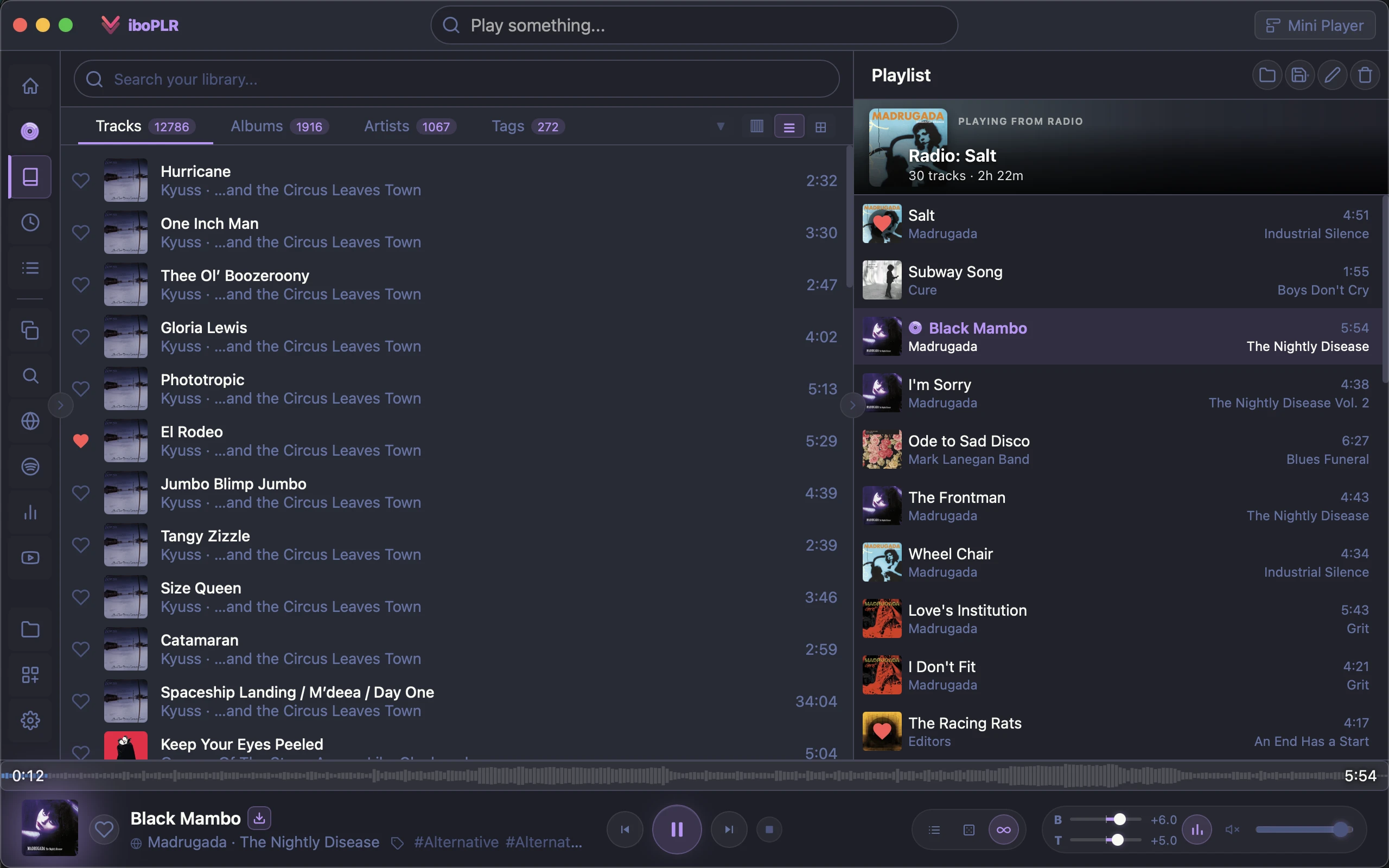The width and height of the screenshot is (1389, 868).
Task: Select the Phototropic track row
Action: tap(454, 388)
